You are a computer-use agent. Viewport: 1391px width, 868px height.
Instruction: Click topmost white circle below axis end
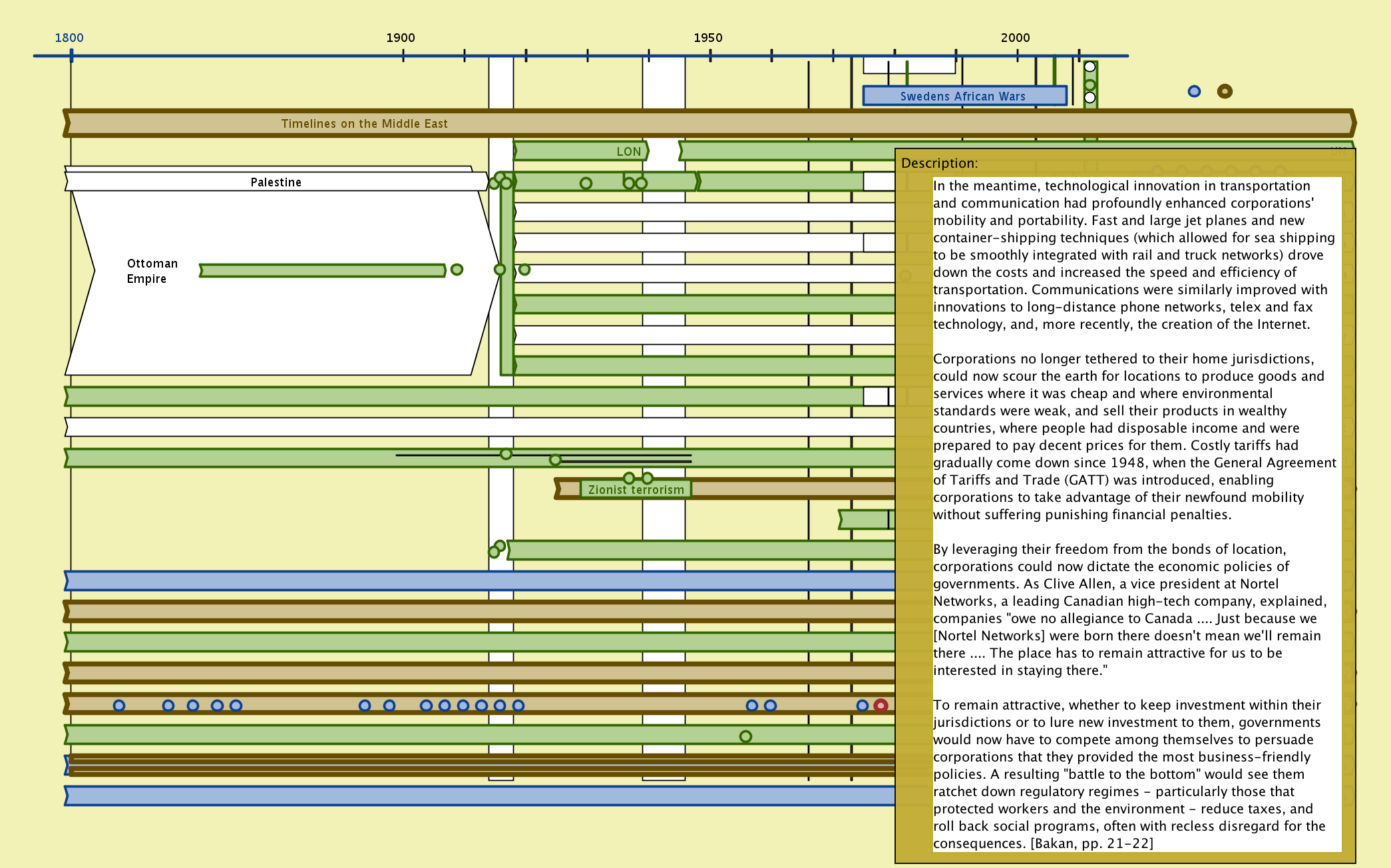tap(1090, 67)
